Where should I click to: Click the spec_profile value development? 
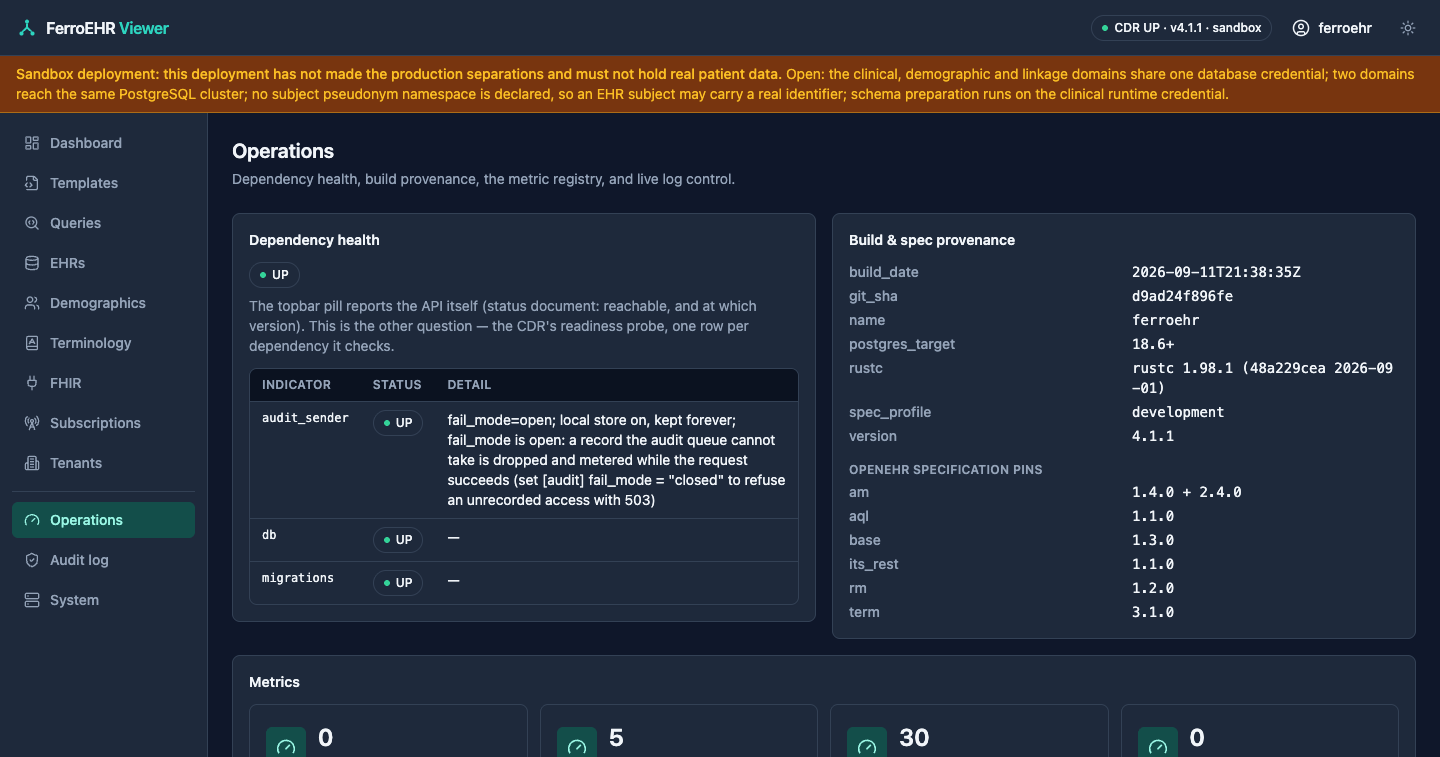(x=1178, y=412)
